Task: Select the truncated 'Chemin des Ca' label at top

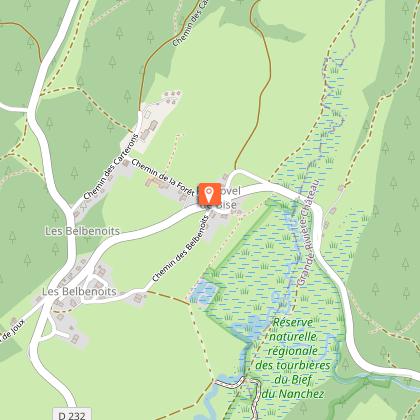Action: coord(191,23)
